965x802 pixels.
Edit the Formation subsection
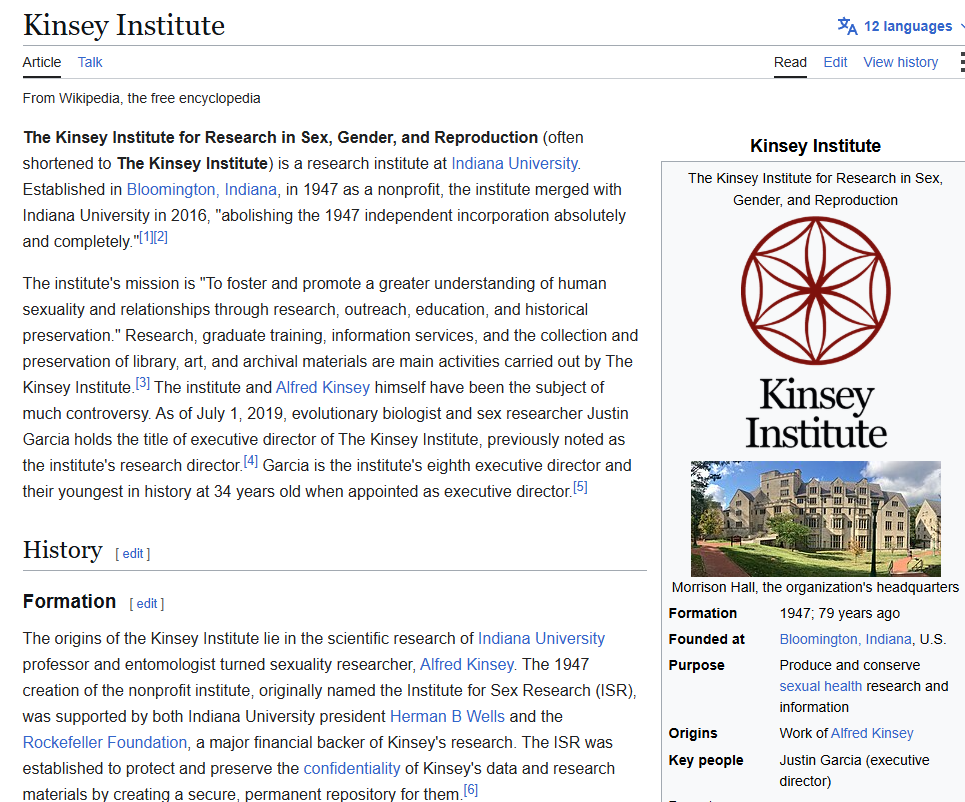click(146, 604)
